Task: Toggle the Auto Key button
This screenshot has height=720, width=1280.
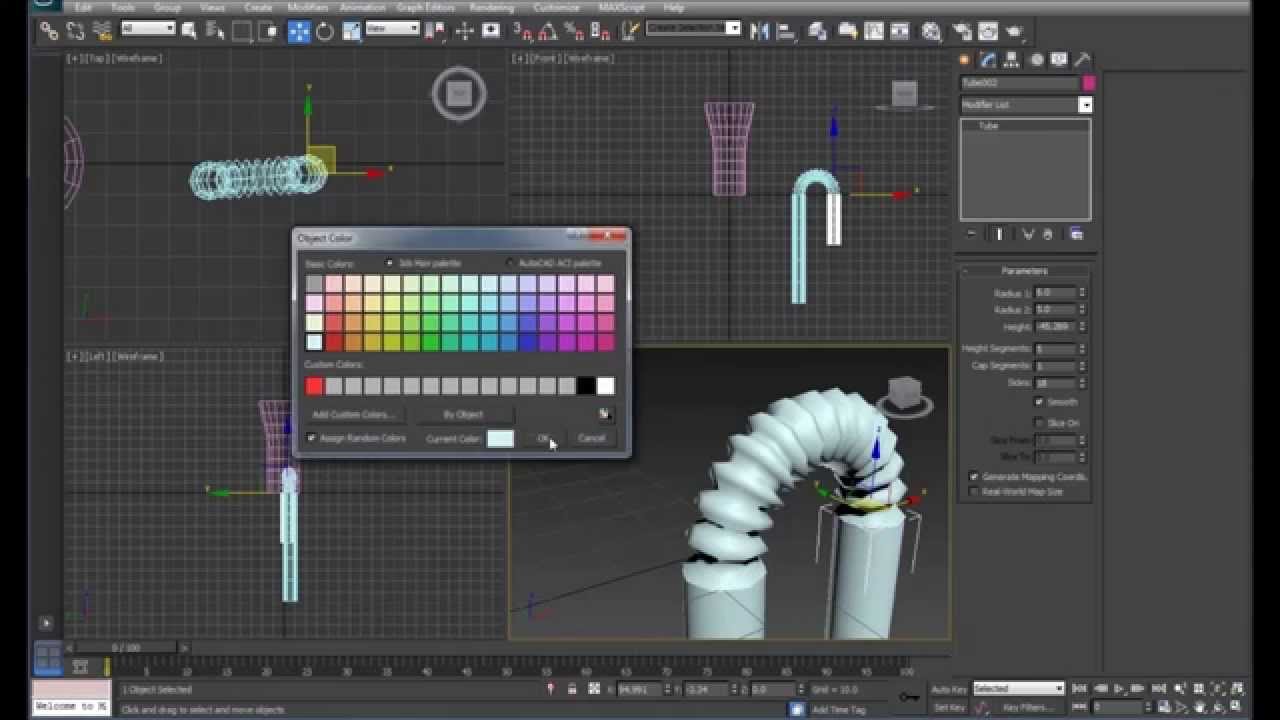Action: [949, 689]
